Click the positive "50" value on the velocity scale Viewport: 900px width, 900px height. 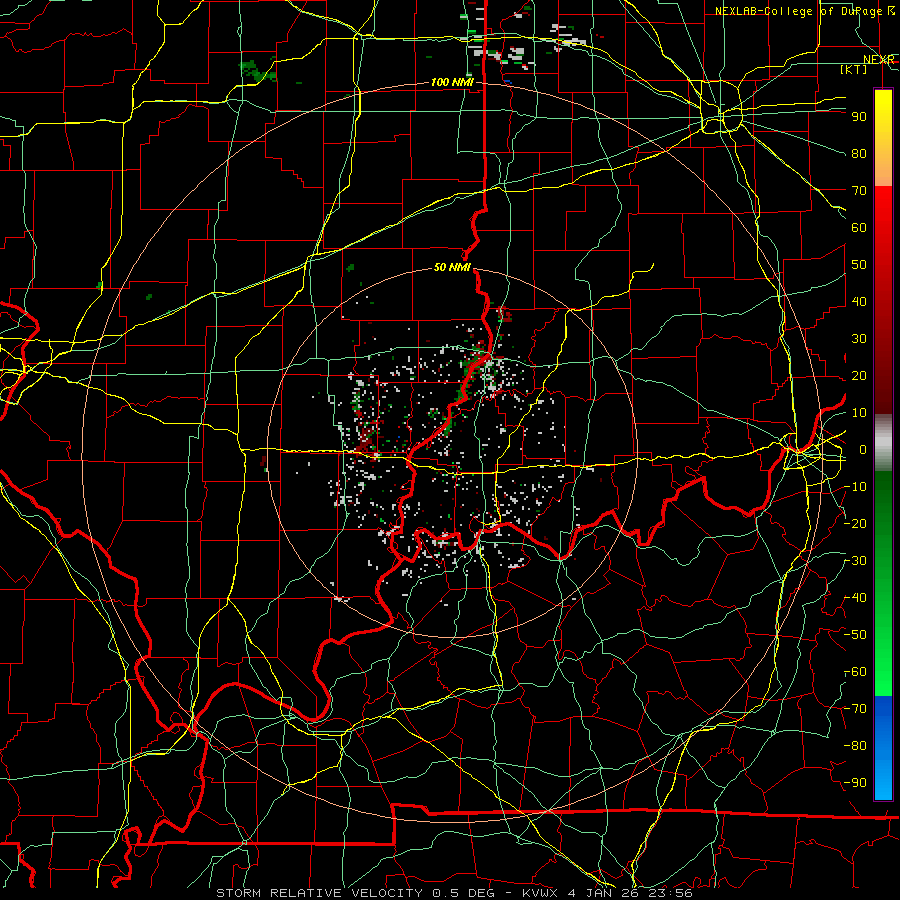pyautogui.click(x=859, y=265)
